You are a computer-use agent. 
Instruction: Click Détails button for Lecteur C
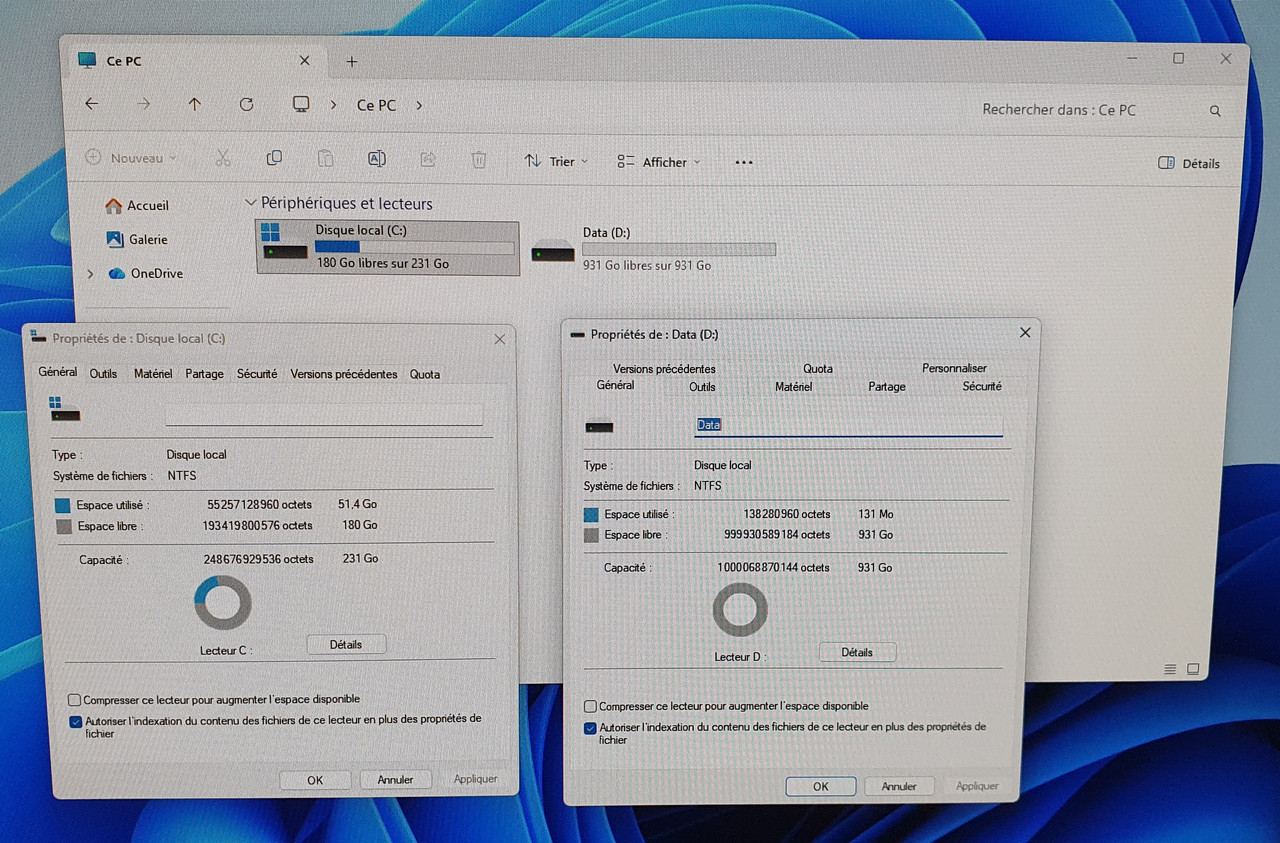[x=346, y=645]
